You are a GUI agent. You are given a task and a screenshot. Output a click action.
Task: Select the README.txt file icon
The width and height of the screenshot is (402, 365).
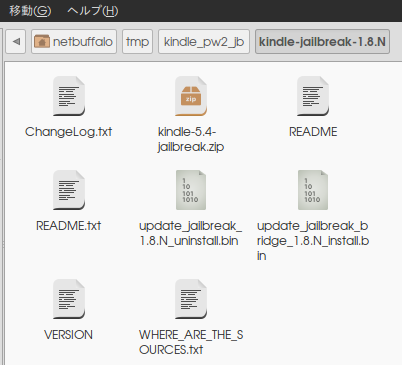69,190
